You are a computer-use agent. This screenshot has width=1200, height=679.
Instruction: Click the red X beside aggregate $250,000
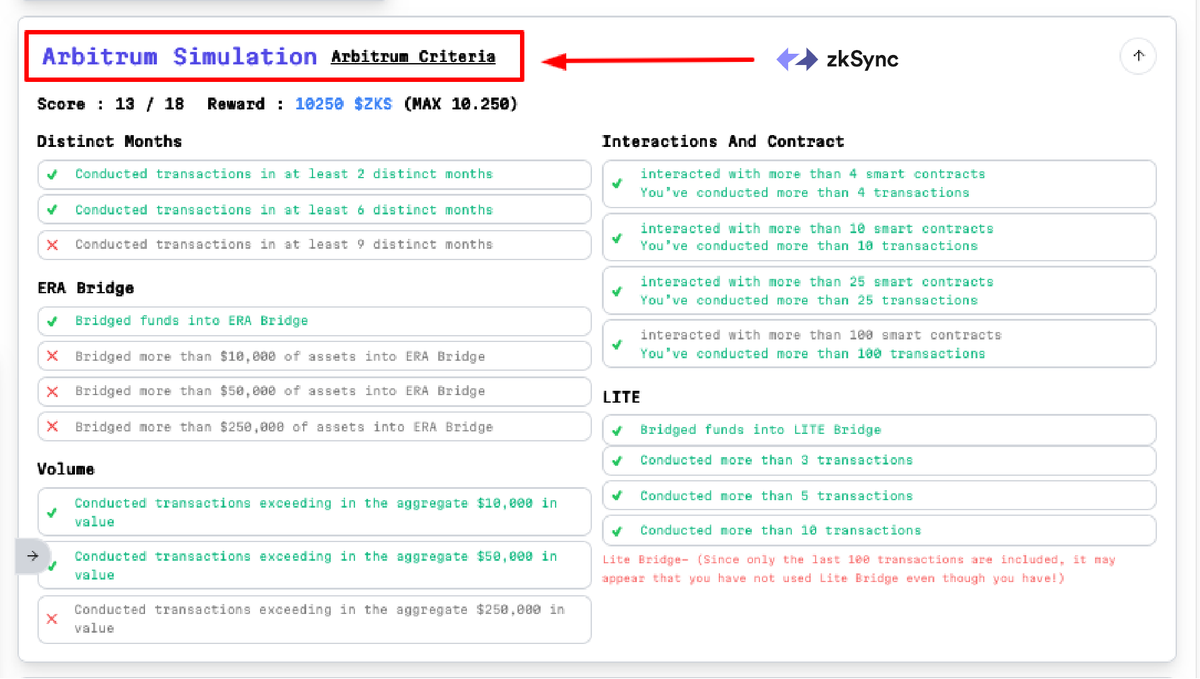[x=52, y=619]
